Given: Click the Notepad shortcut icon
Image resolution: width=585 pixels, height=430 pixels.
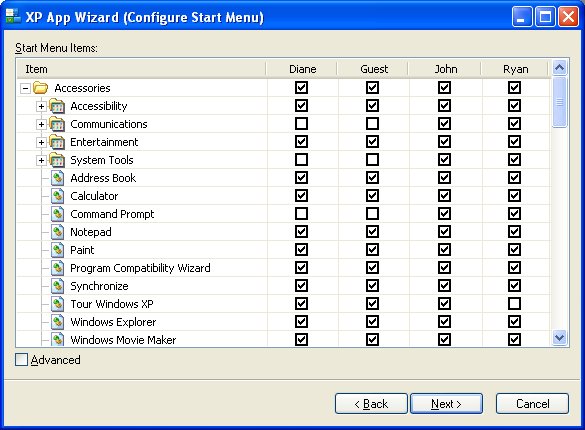Looking at the screenshot, I should pyautogui.click(x=57, y=232).
